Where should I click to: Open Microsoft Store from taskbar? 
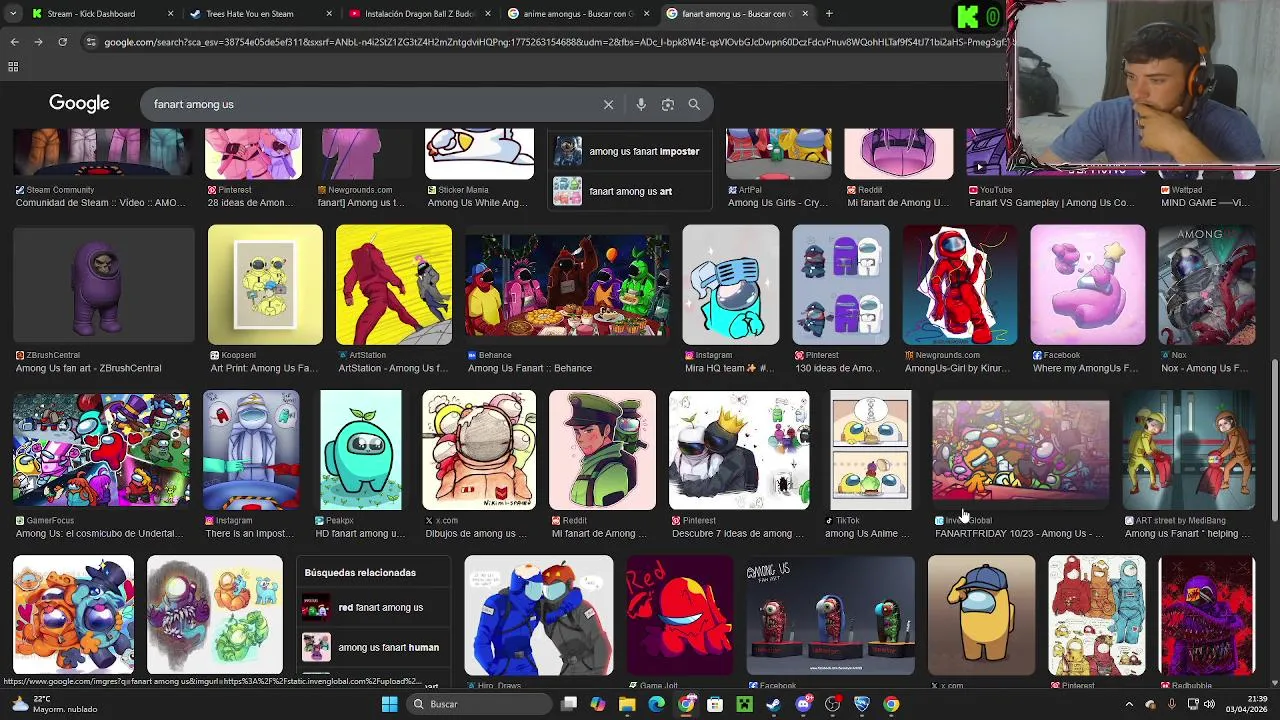(715, 704)
